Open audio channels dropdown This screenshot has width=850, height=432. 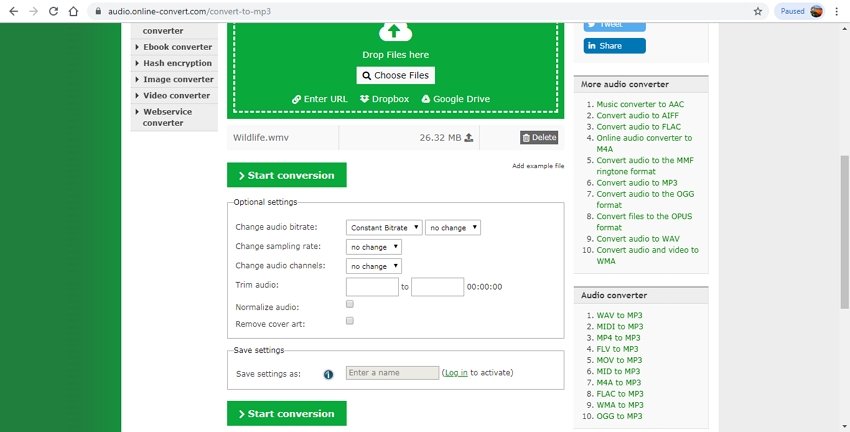click(x=374, y=266)
